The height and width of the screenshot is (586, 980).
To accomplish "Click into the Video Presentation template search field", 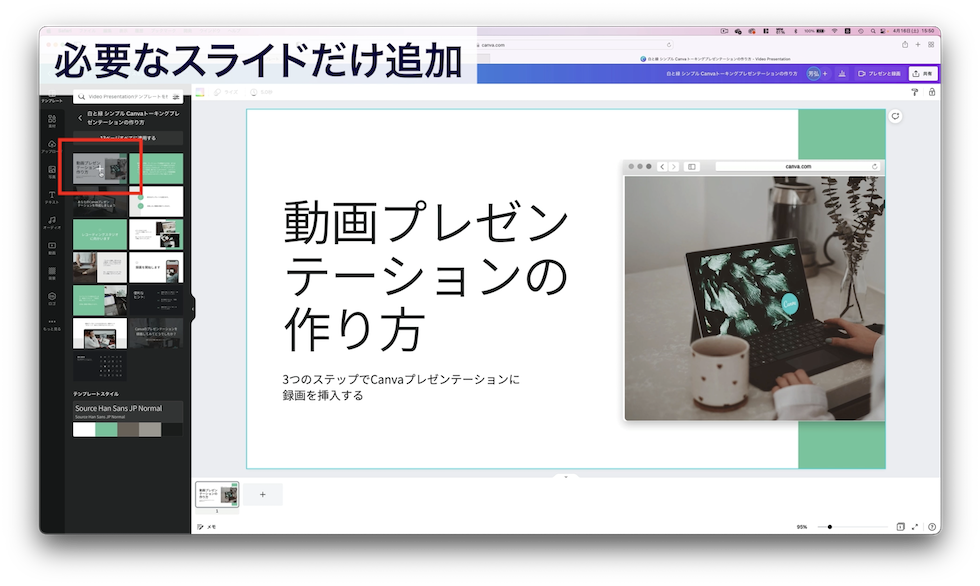I will 128,97.
